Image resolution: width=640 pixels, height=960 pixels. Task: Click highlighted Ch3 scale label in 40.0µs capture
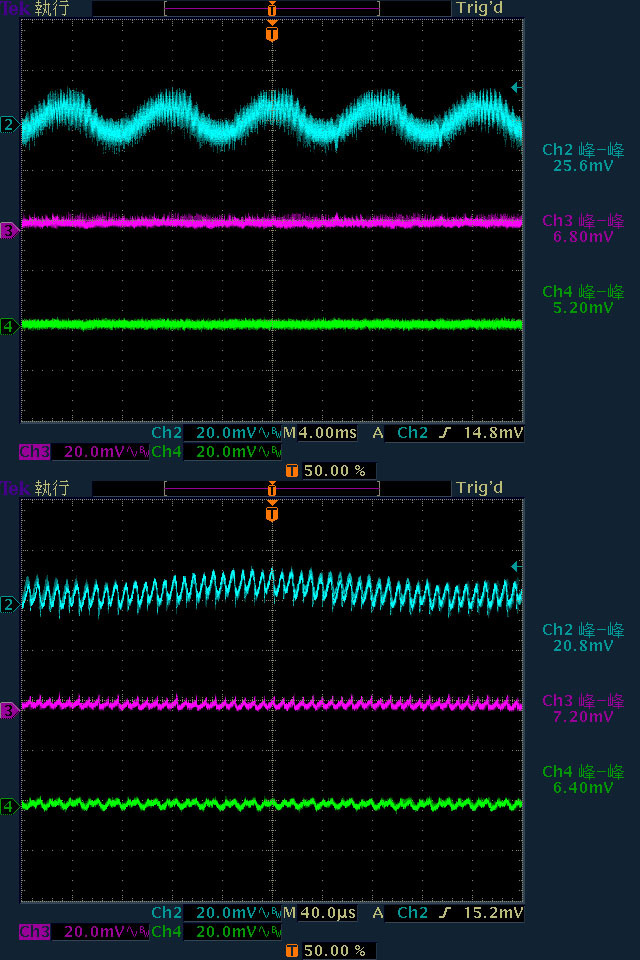[34, 932]
